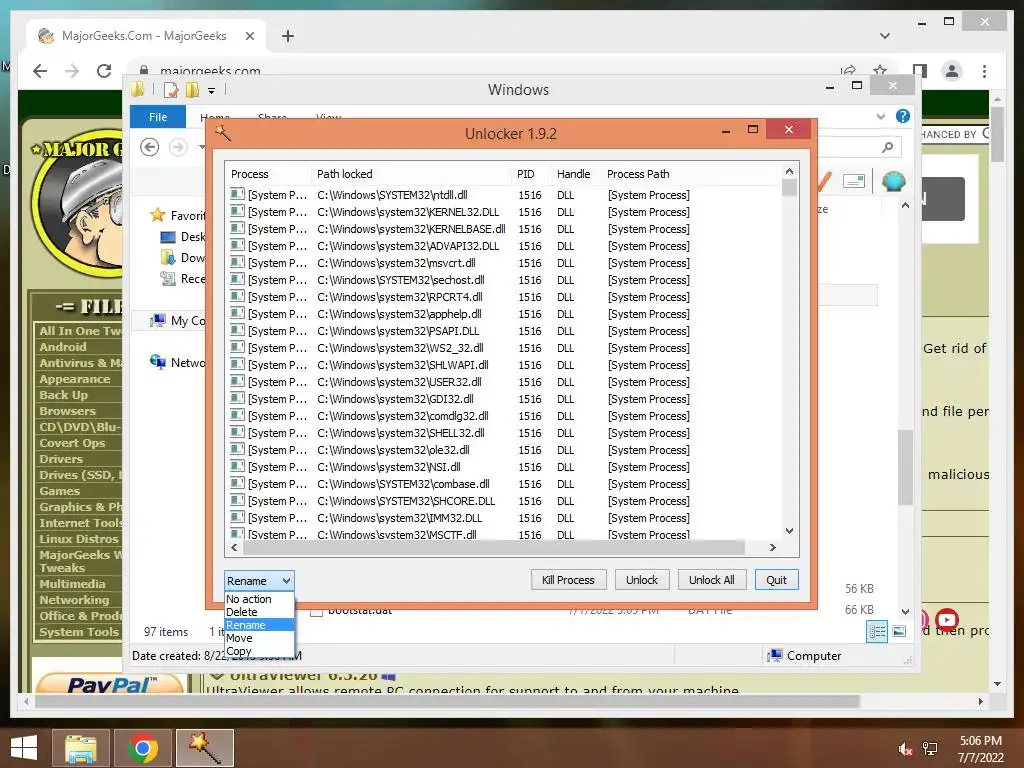Select C:\Windows\system32\USER32.dll path
The height and width of the screenshot is (768, 1024).
click(399, 382)
